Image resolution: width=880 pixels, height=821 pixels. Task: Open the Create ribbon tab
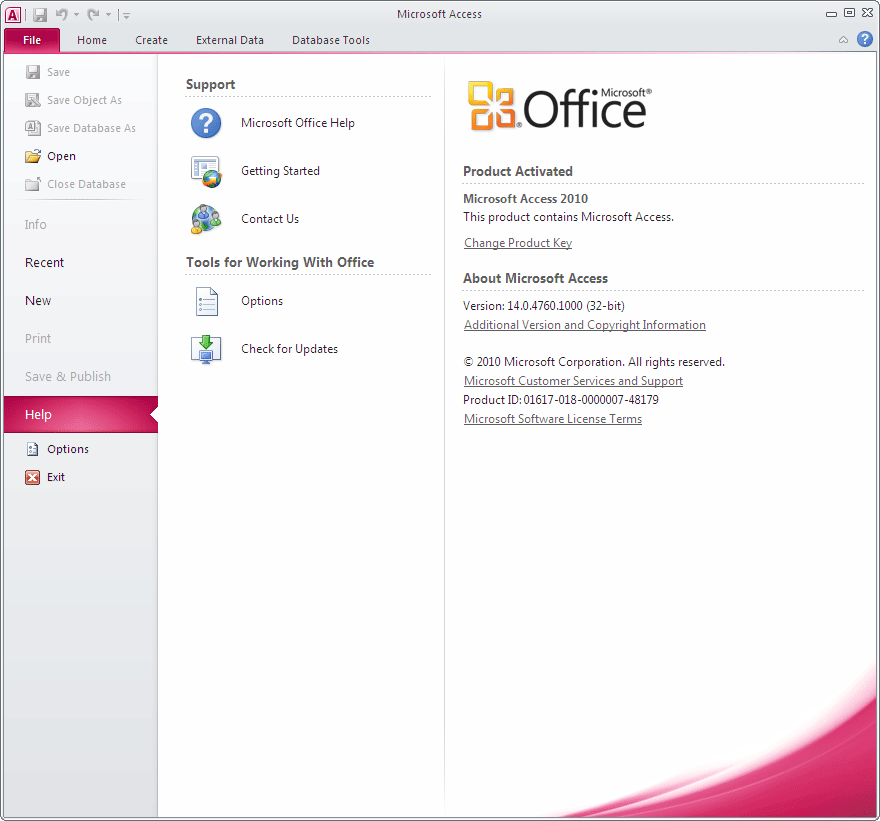pos(152,40)
